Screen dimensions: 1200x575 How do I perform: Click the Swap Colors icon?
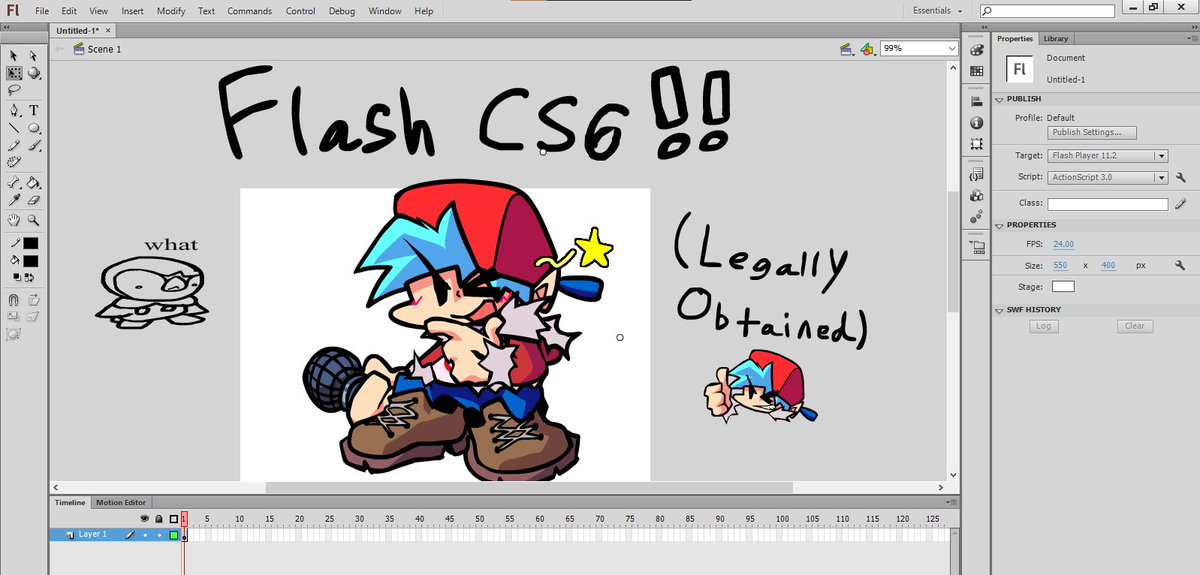tap(29, 276)
